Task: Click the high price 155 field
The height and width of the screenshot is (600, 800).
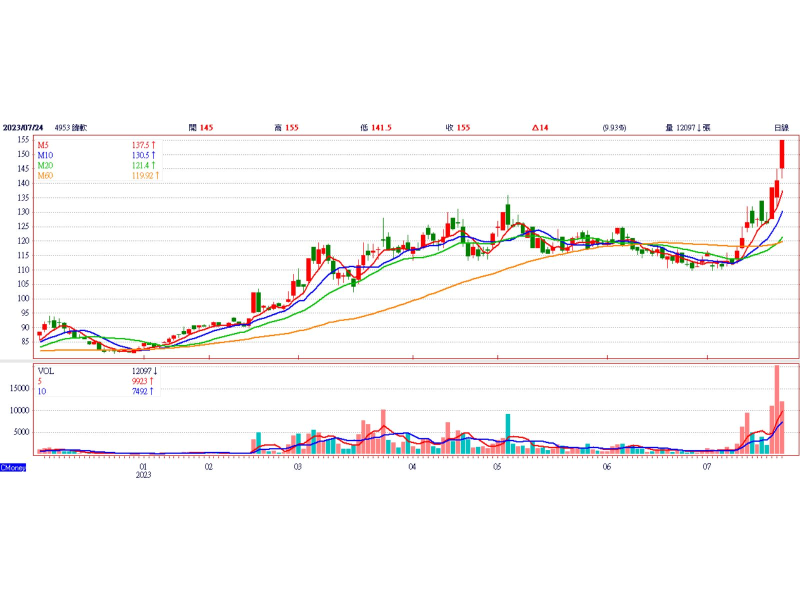Action: tap(287, 128)
